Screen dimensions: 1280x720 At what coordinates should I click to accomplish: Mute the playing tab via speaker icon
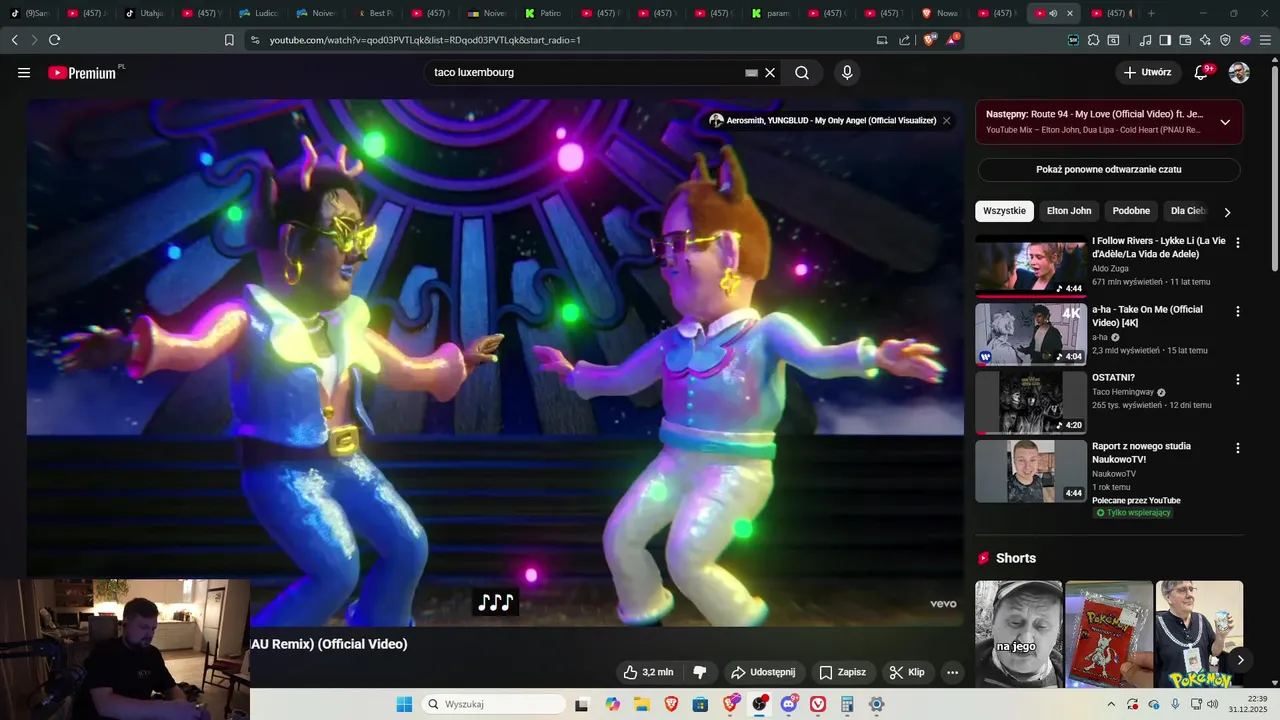point(1053,13)
